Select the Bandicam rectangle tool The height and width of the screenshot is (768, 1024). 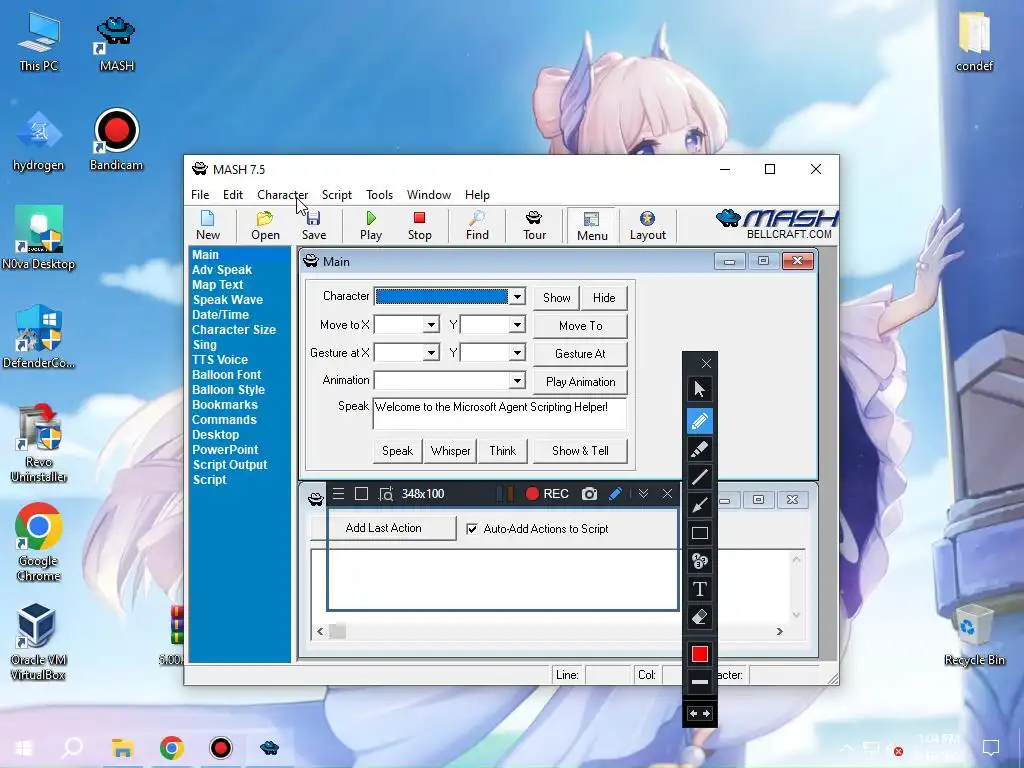[699, 533]
